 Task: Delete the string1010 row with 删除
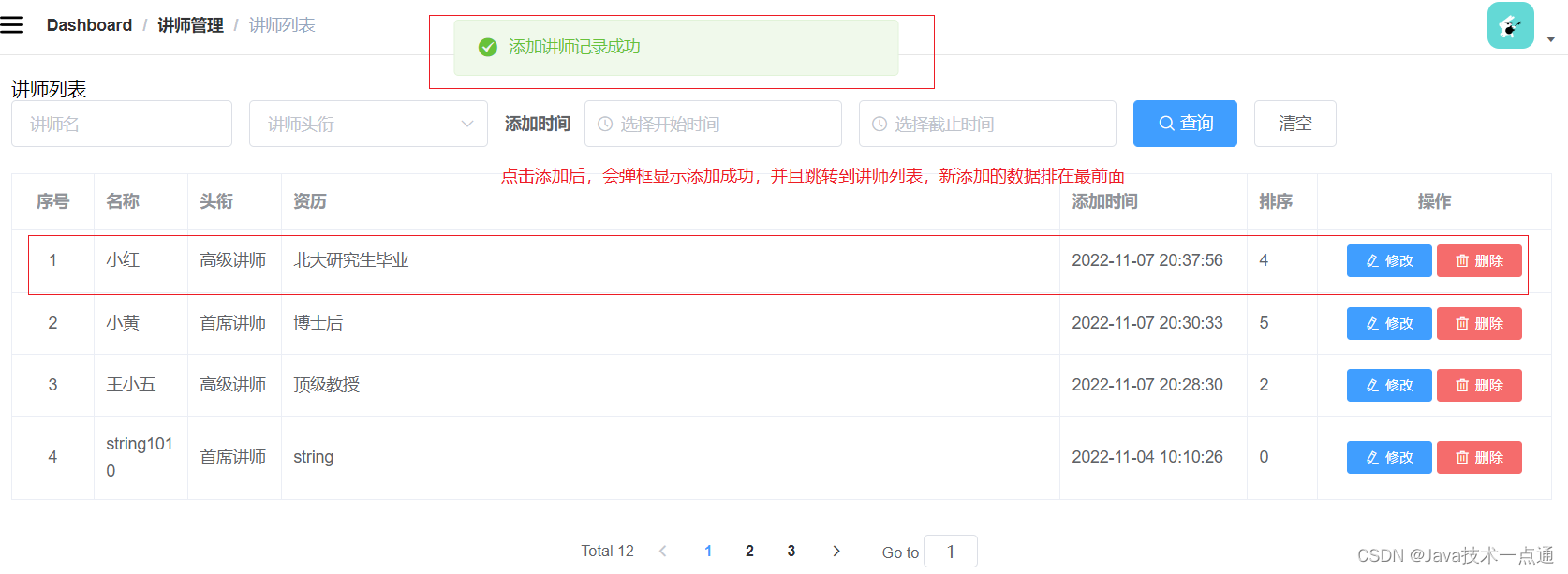1479,458
